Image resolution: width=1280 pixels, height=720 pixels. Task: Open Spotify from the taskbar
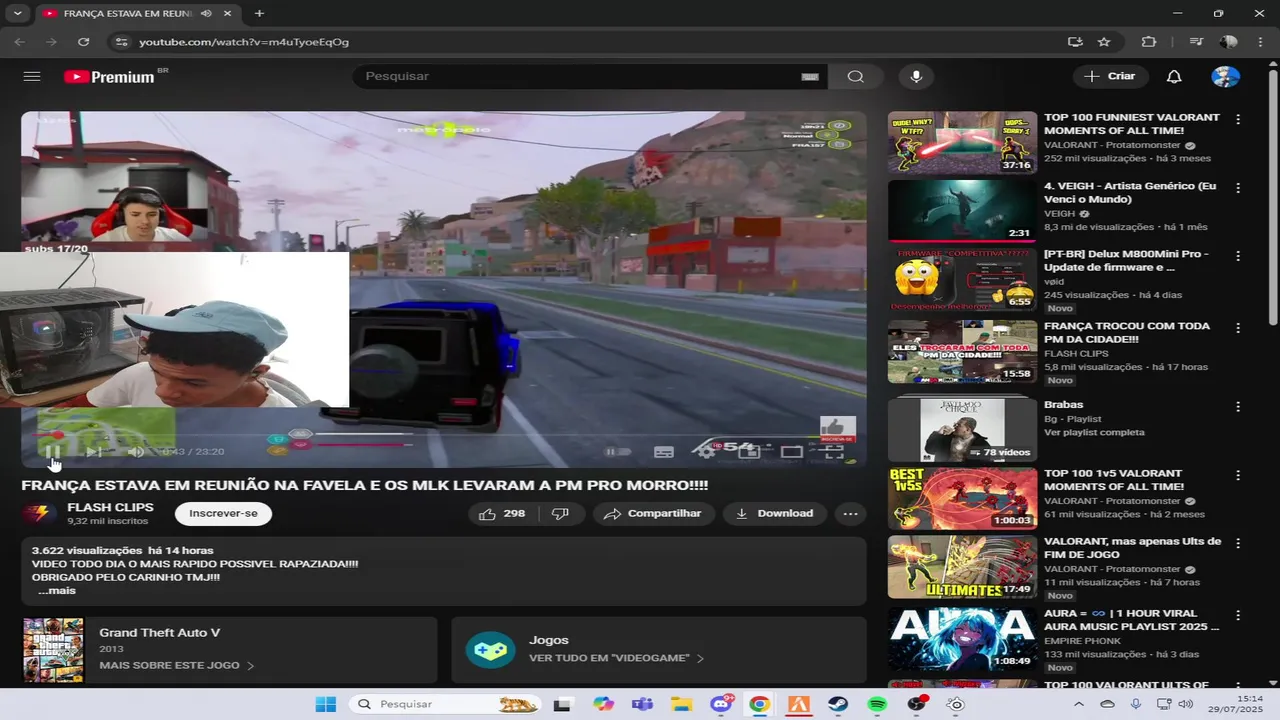click(877, 704)
